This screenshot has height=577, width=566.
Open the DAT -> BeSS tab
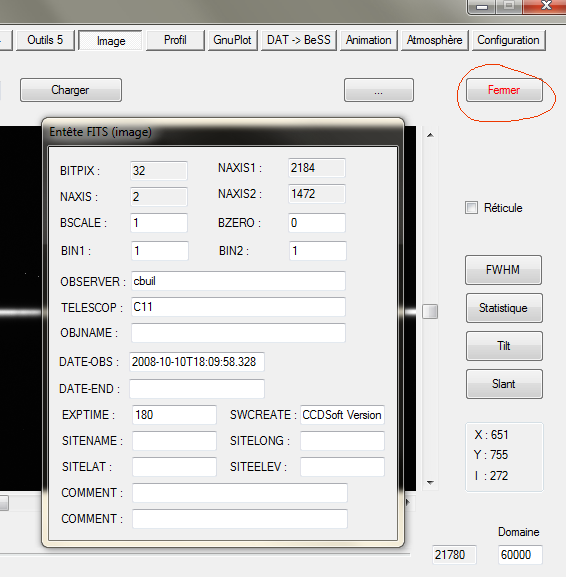pyautogui.click(x=299, y=40)
